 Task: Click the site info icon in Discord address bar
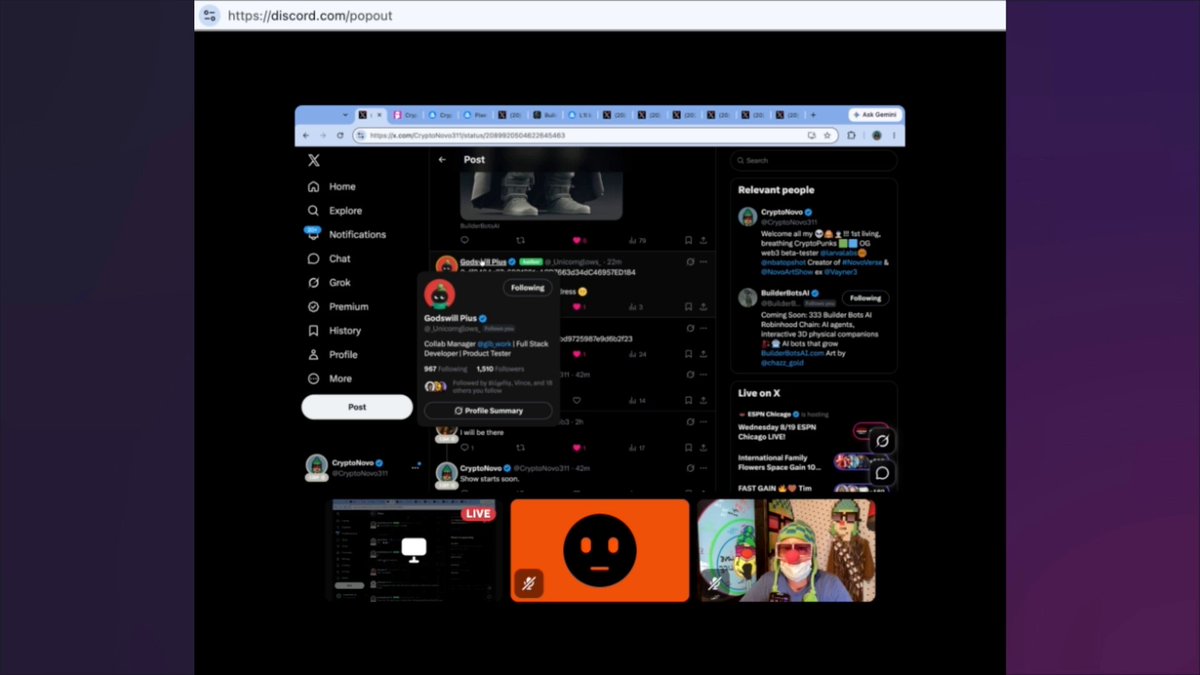click(x=209, y=15)
